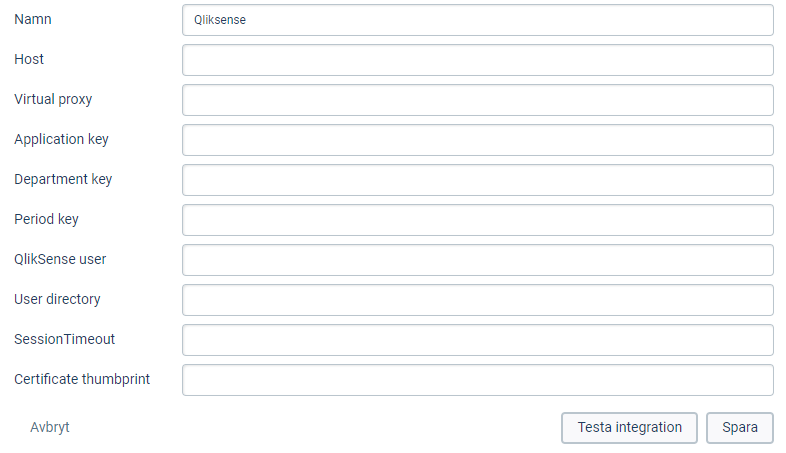786x453 pixels.
Task: Click the Host label text
Action: [x=29, y=59]
